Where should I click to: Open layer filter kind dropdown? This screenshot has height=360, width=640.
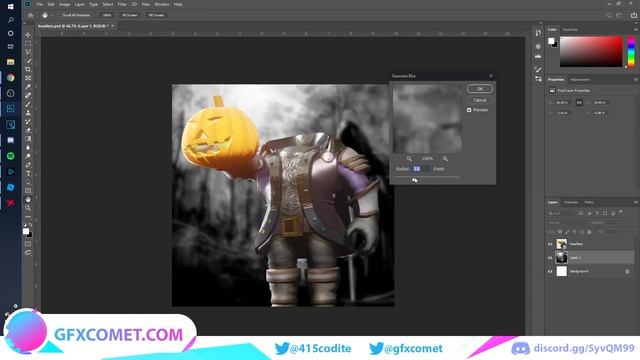(561, 213)
